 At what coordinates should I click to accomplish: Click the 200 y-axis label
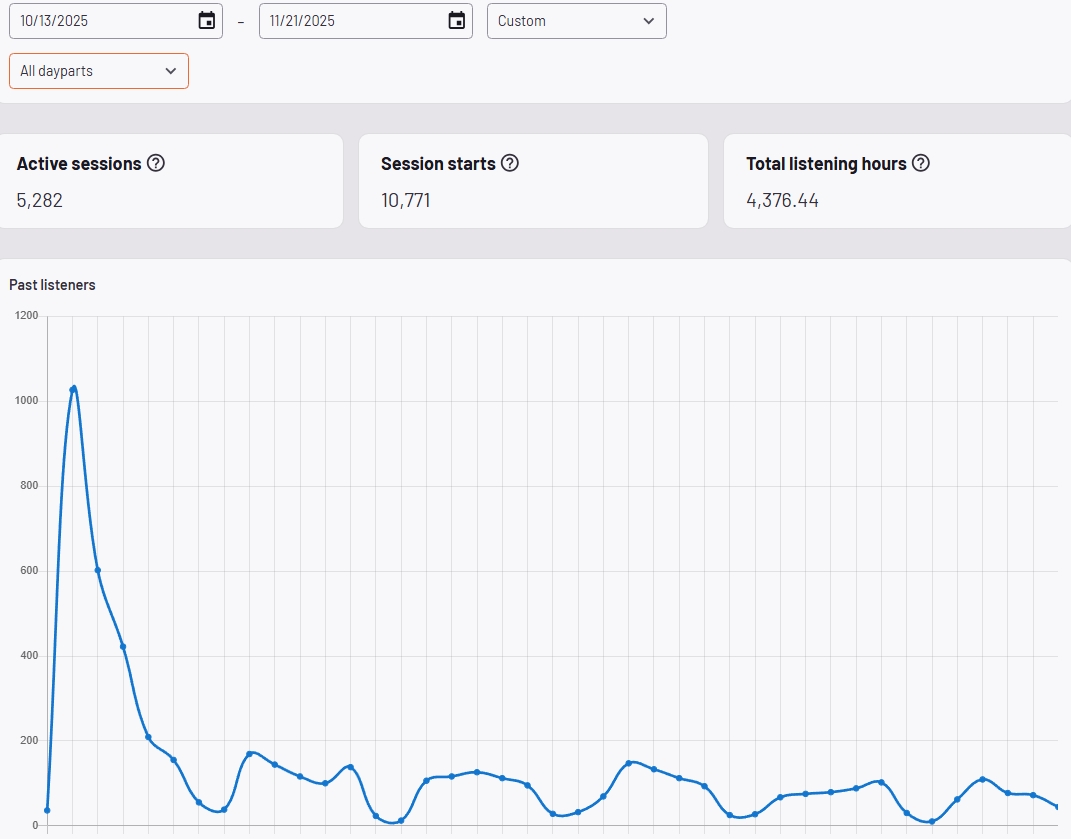point(29,741)
